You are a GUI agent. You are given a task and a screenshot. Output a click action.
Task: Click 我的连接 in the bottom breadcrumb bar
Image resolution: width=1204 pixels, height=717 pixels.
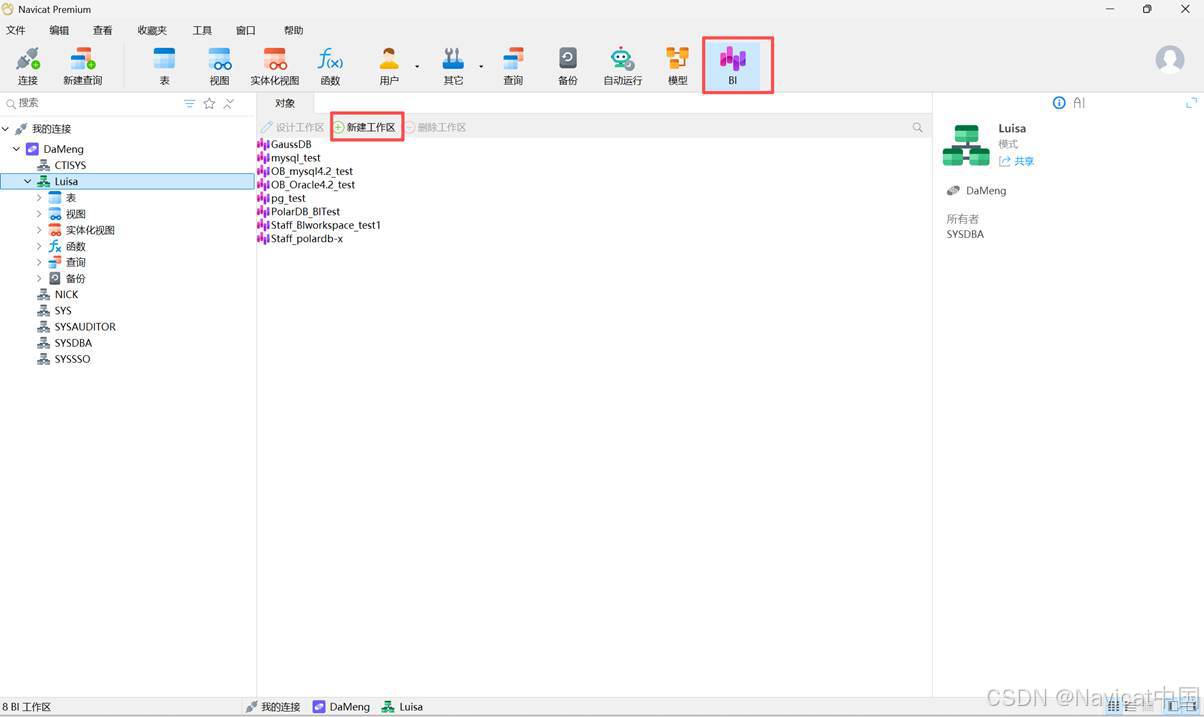272,706
